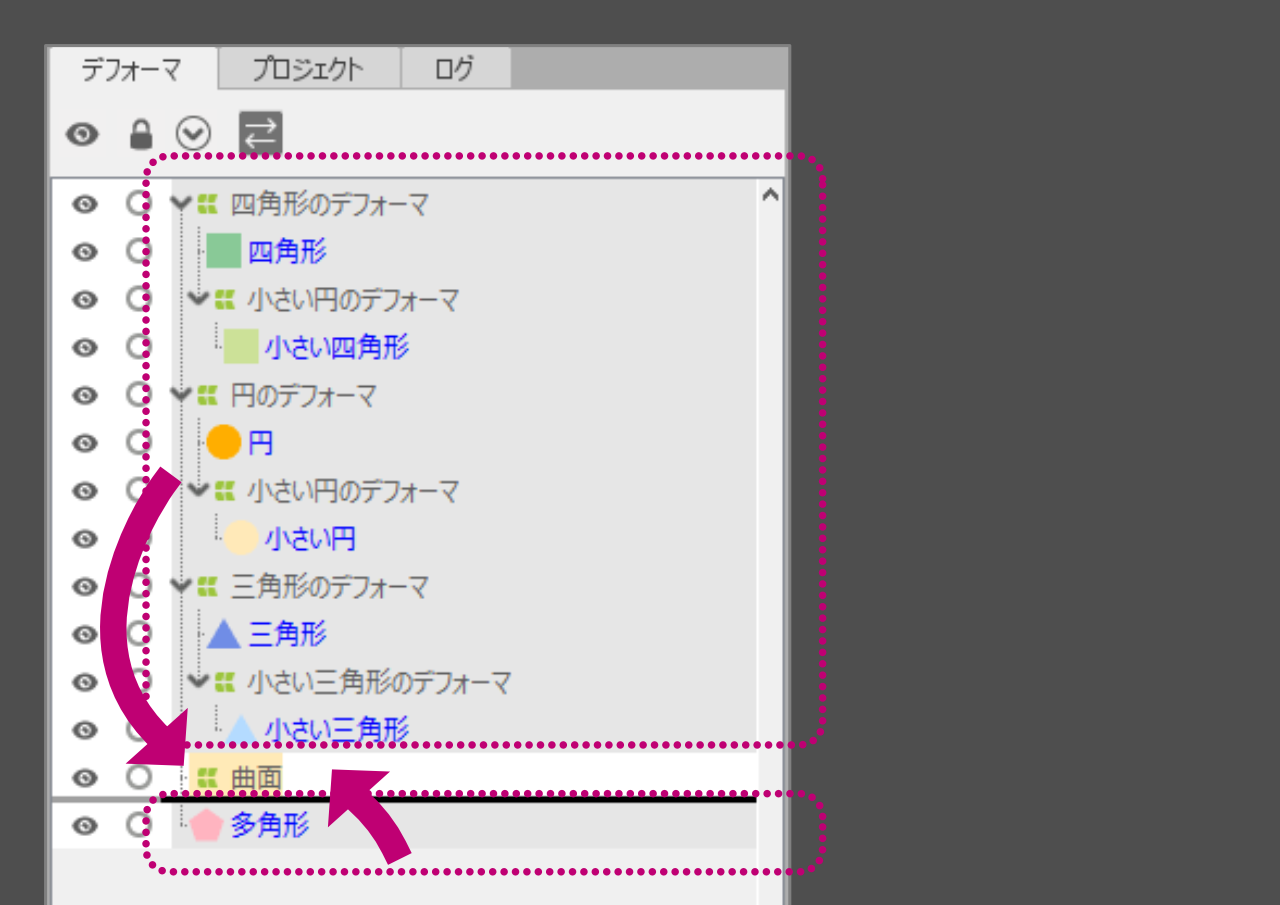This screenshot has width=1280, height=905.
Task: Click the pale 小さい円 thumbnail icon
Action: pyautogui.click(x=241, y=538)
